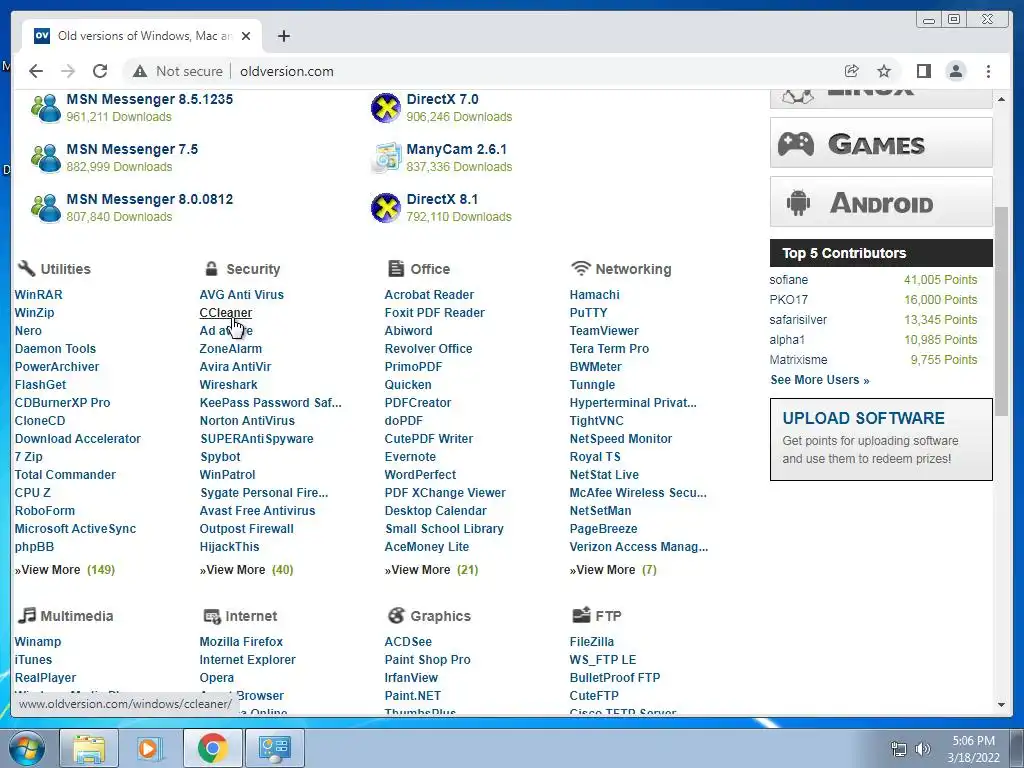Click the Graphics category icon
1024x768 pixels.
point(396,615)
